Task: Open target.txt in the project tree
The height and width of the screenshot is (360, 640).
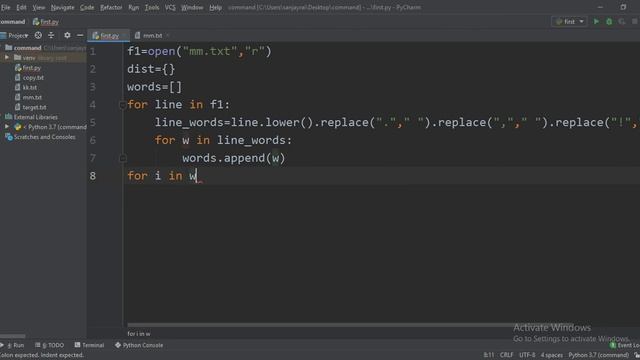Action: [34, 107]
